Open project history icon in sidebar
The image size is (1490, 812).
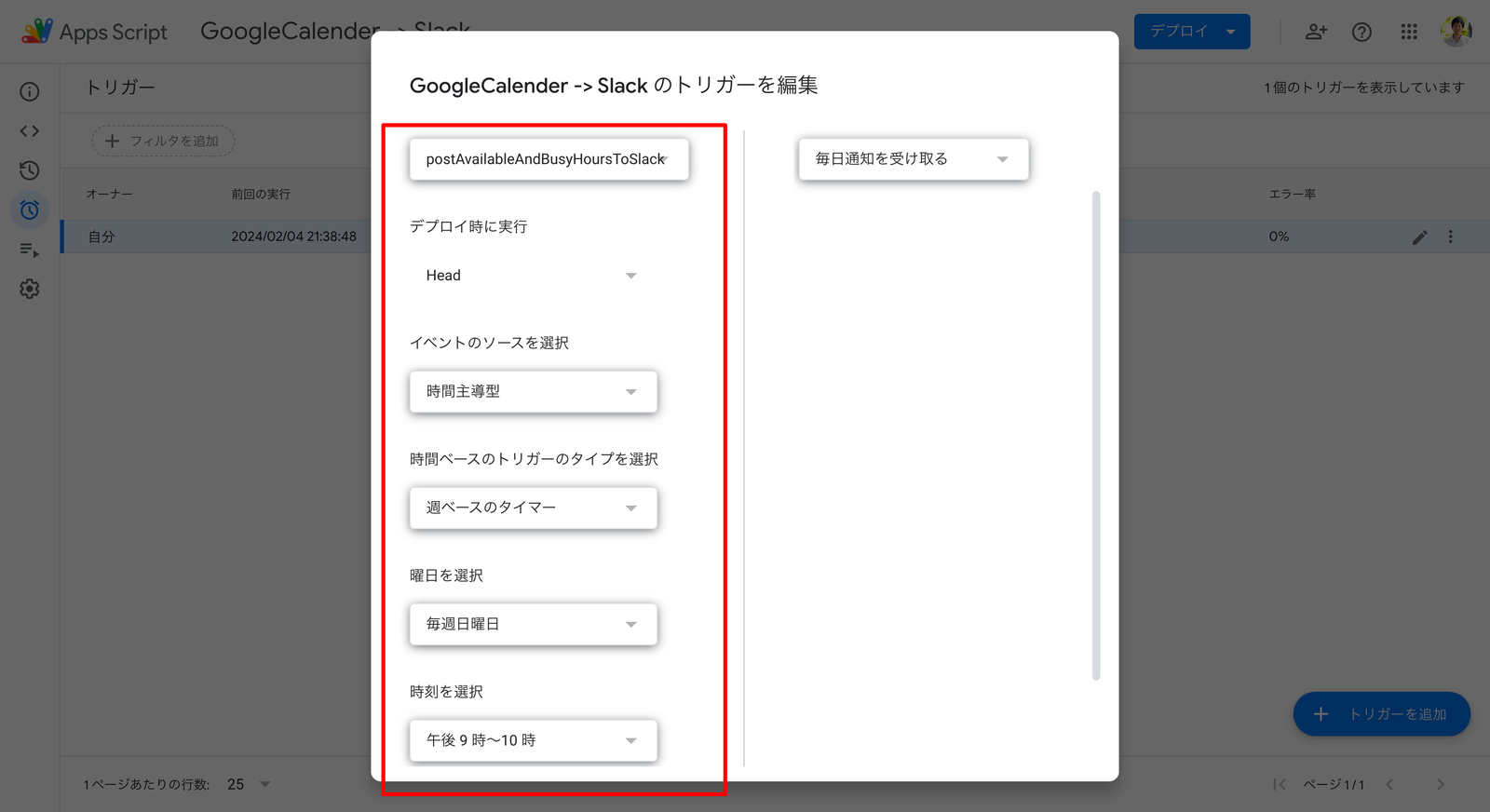(30, 170)
